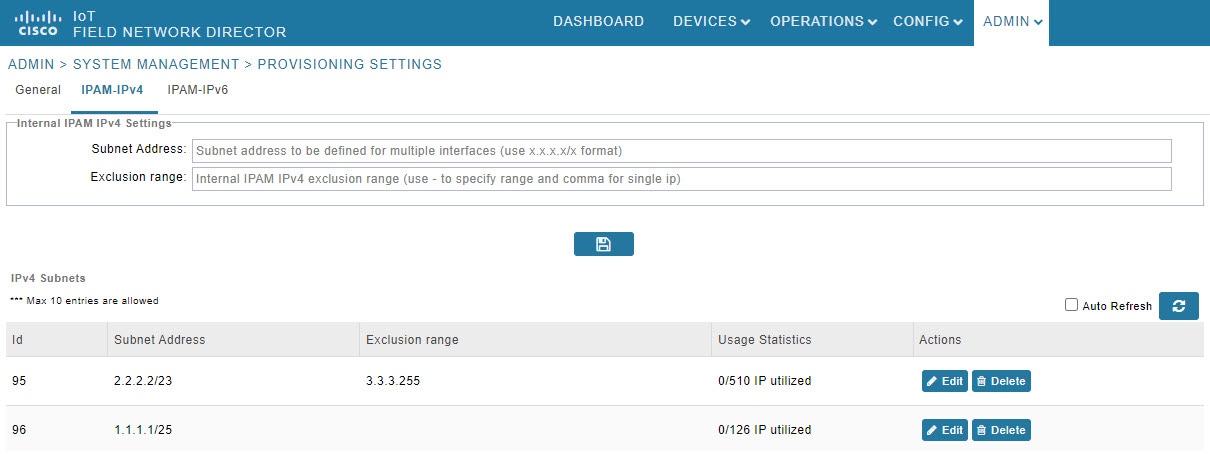Delete the 2.2.2.2/23 subnet
Screen dimensions: 1210x454
pos(1001,381)
